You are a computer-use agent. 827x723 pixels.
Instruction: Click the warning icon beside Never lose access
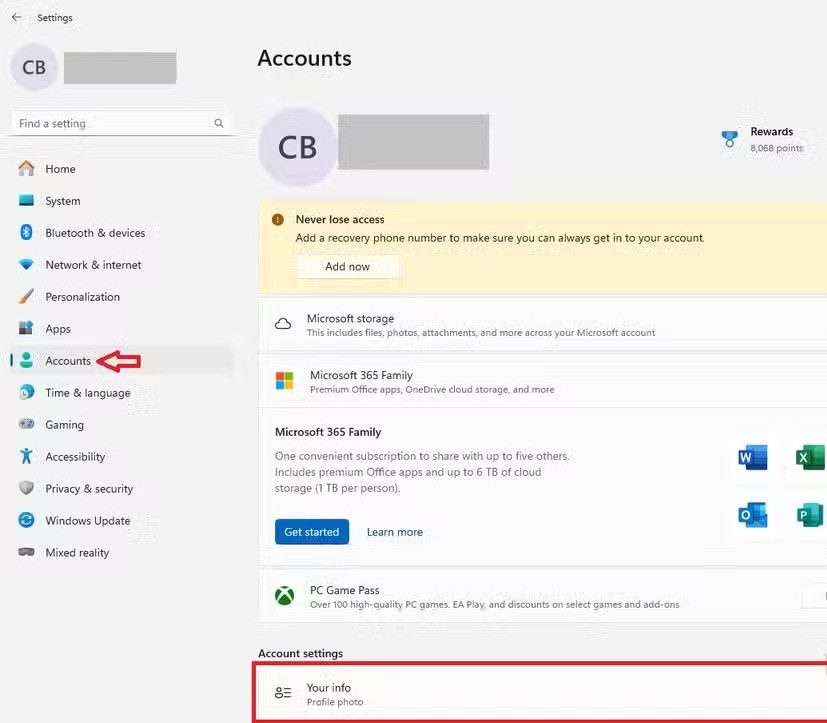coord(278,219)
